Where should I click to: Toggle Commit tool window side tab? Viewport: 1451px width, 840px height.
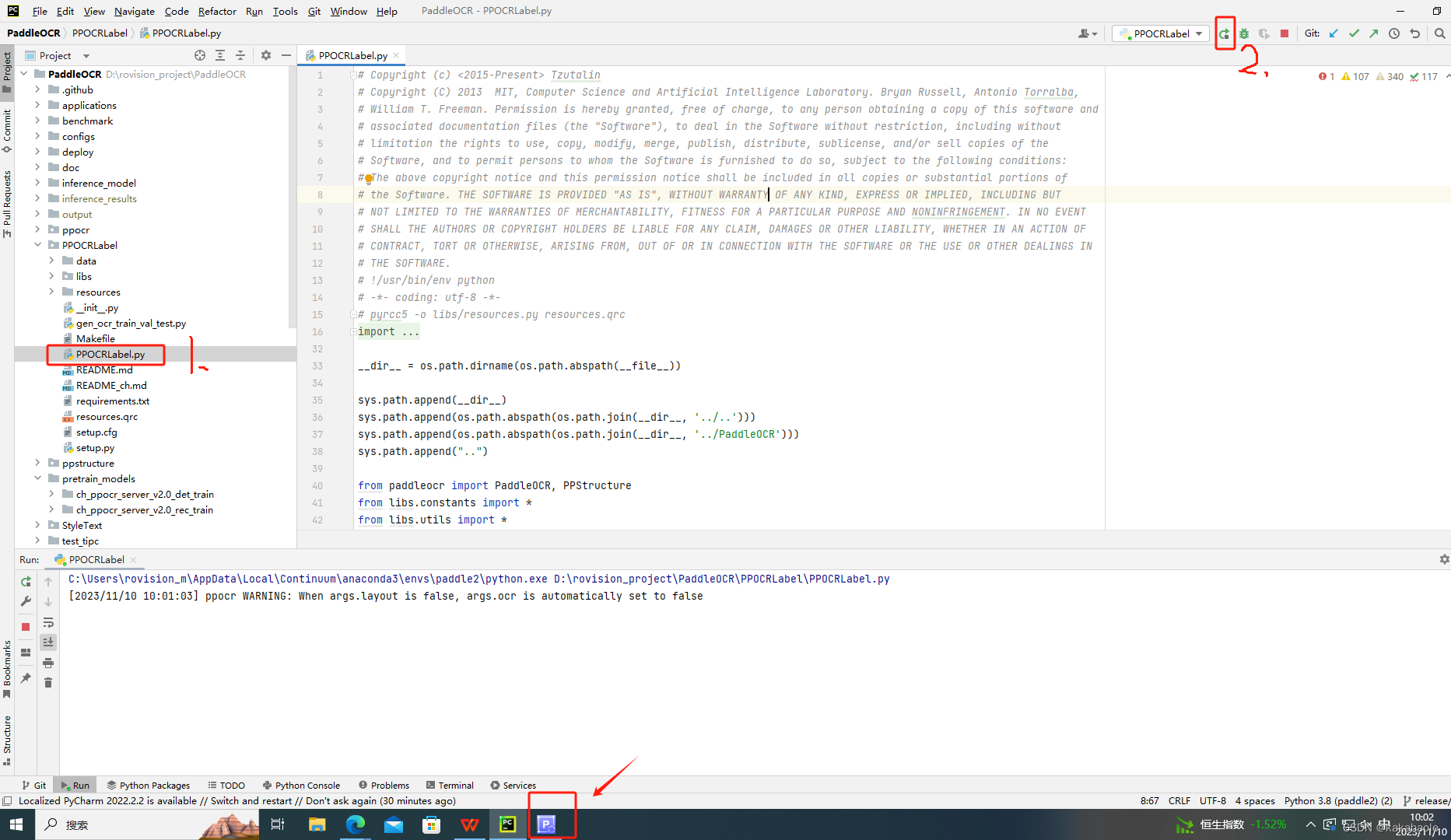pyautogui.click(x=7, y=129)
